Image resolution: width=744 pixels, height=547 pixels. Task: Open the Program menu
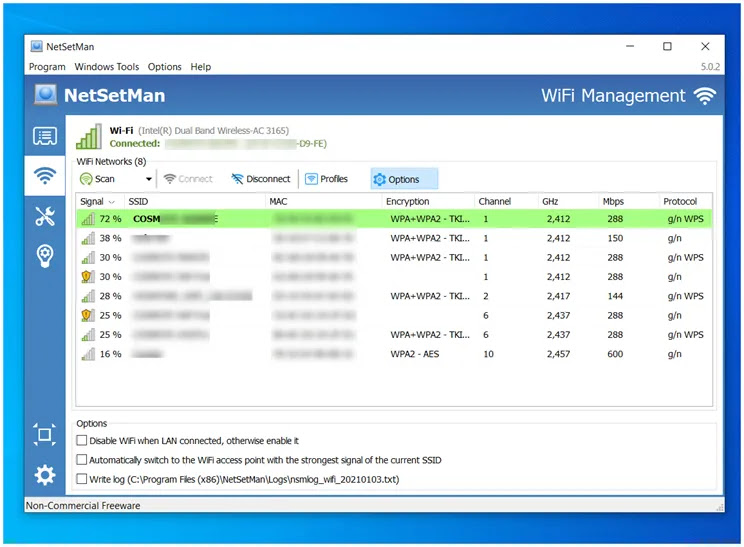tap(47, 66)
